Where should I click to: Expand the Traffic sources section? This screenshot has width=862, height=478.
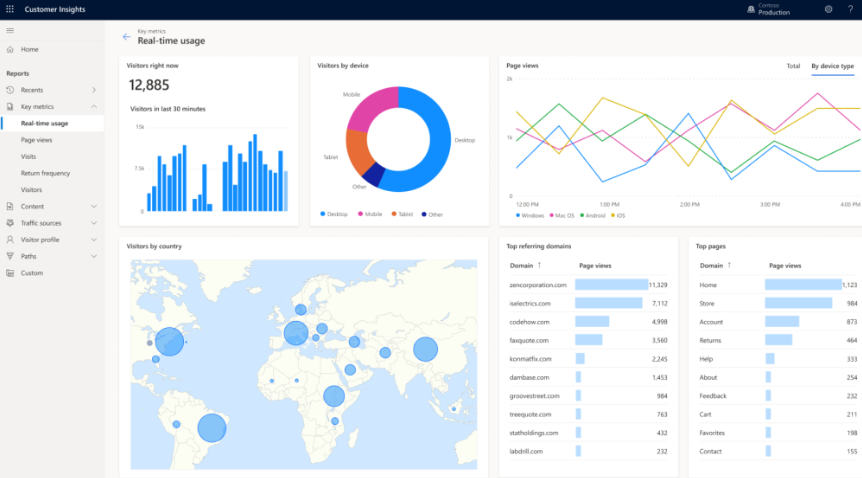pyautogui.click(x=94, y=223)
